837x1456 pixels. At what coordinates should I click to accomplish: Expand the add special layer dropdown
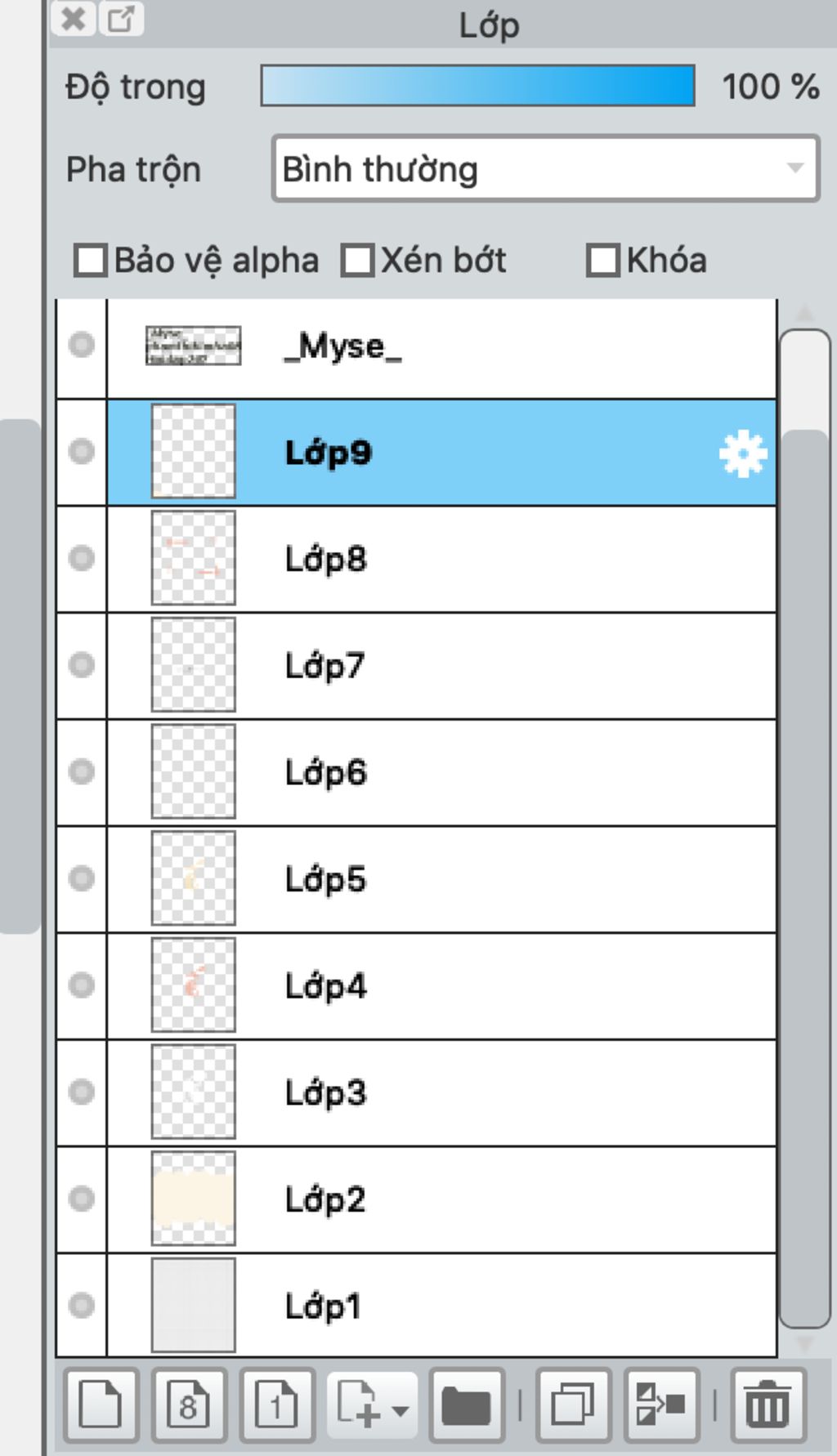(401, 1409)
